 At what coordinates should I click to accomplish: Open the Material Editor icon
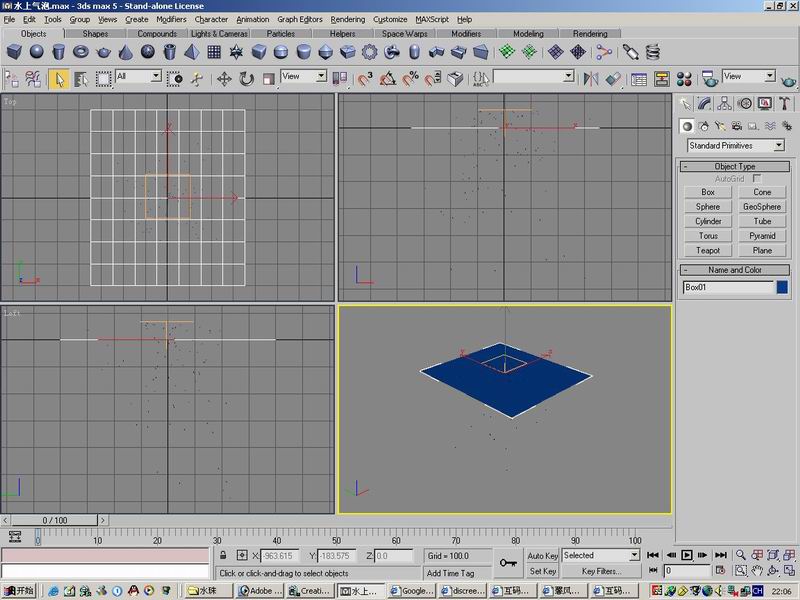(x=684, y=79)
